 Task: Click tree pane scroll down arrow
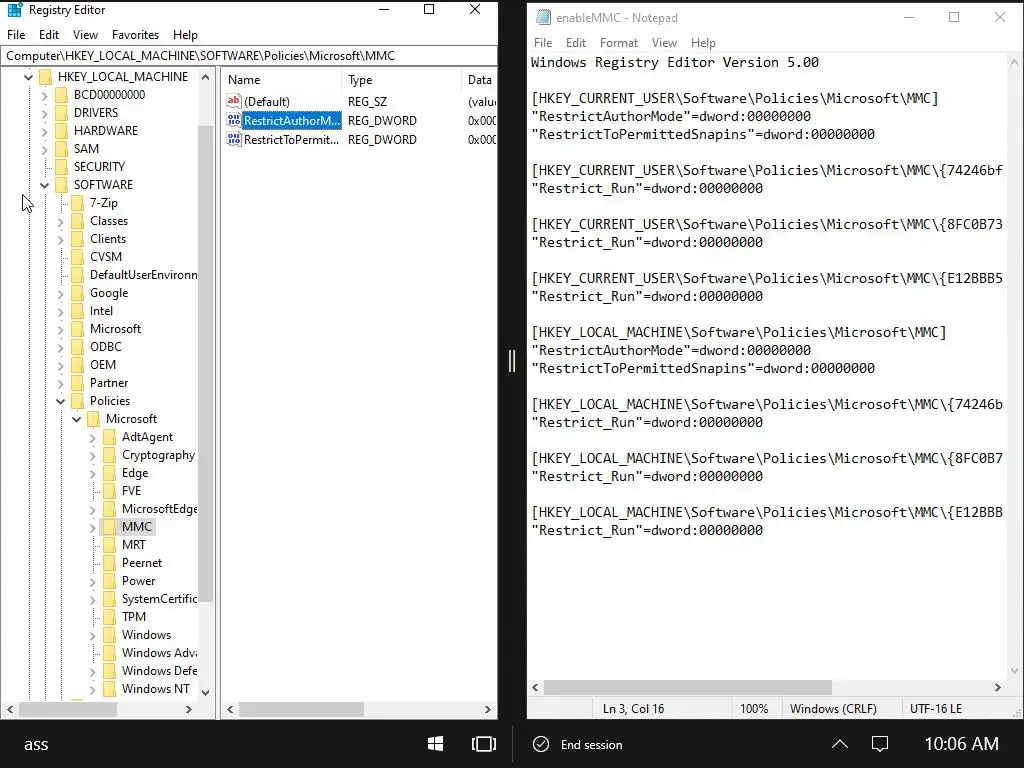[206, 692]
